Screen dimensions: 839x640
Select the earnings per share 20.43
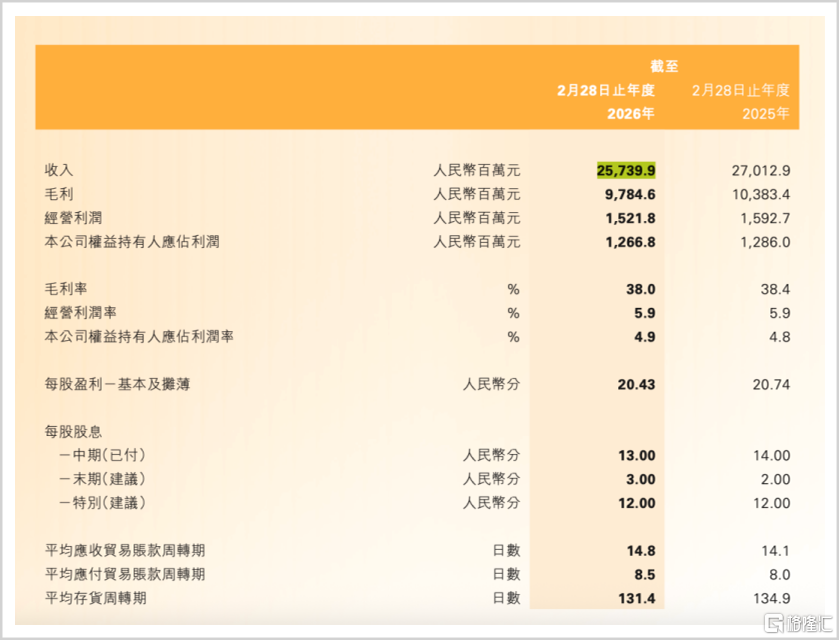(636, 385)
